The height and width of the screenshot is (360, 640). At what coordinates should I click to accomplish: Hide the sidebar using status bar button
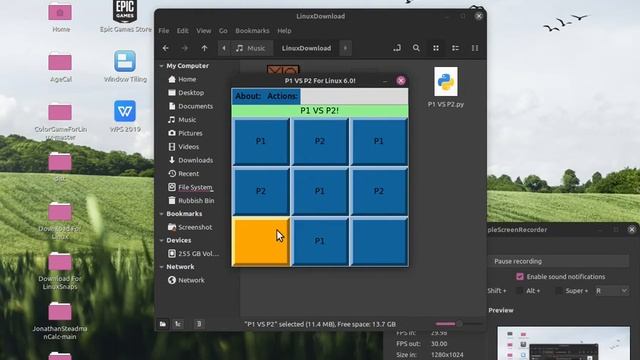[x=199, y=324]
